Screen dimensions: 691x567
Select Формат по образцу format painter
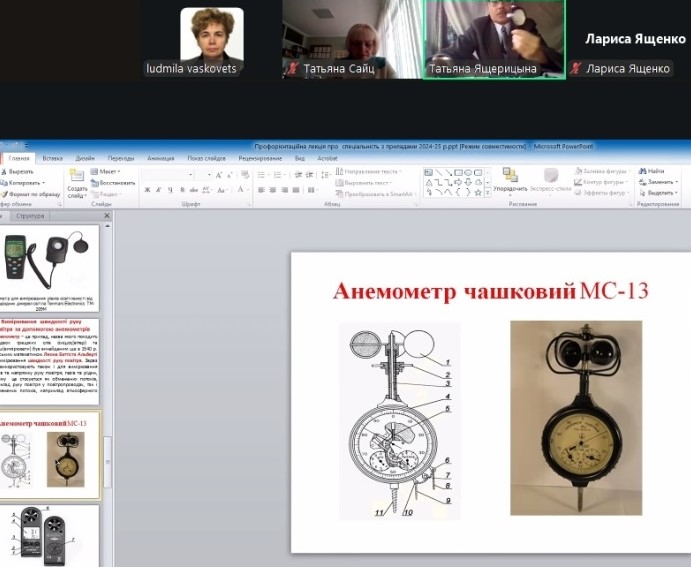tap(5, 195)
